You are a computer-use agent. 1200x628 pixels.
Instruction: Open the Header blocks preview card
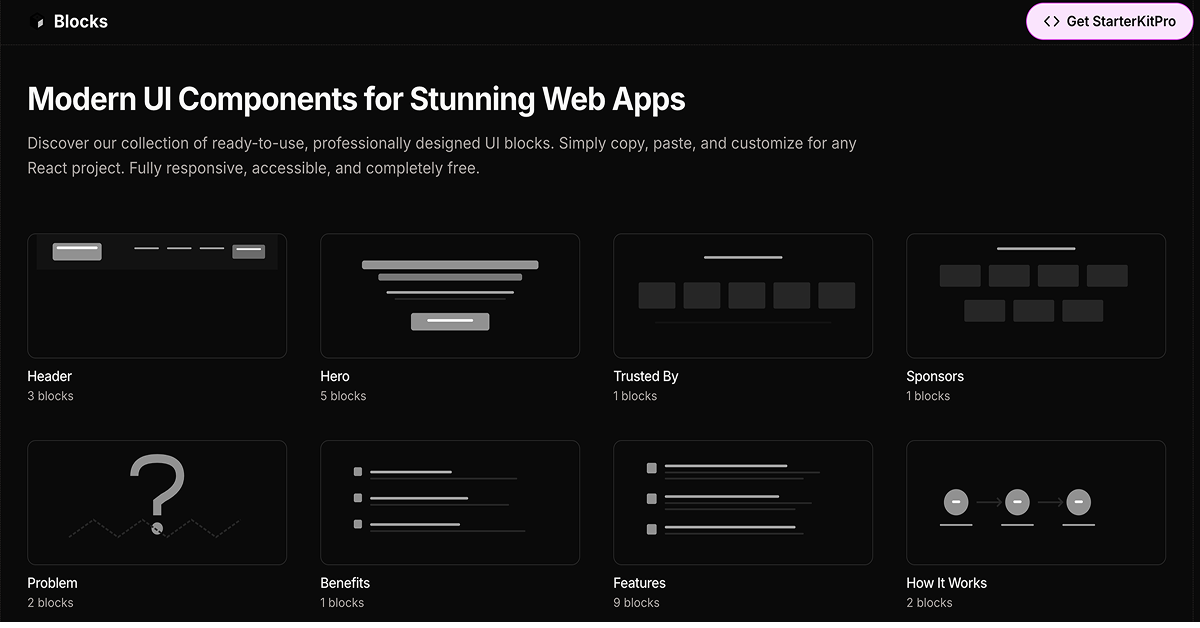[157, 295]
